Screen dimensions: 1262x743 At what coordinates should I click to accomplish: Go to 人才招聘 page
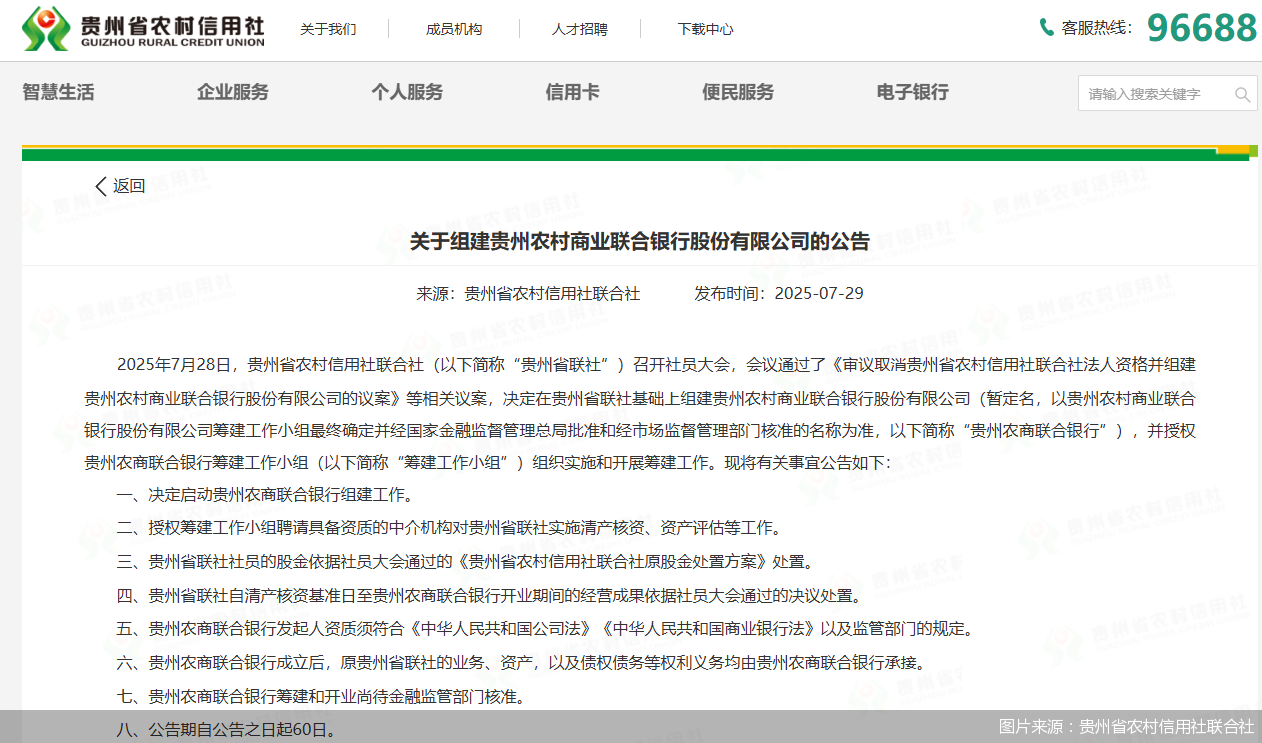pyautogui.click(x=580, y=29)
